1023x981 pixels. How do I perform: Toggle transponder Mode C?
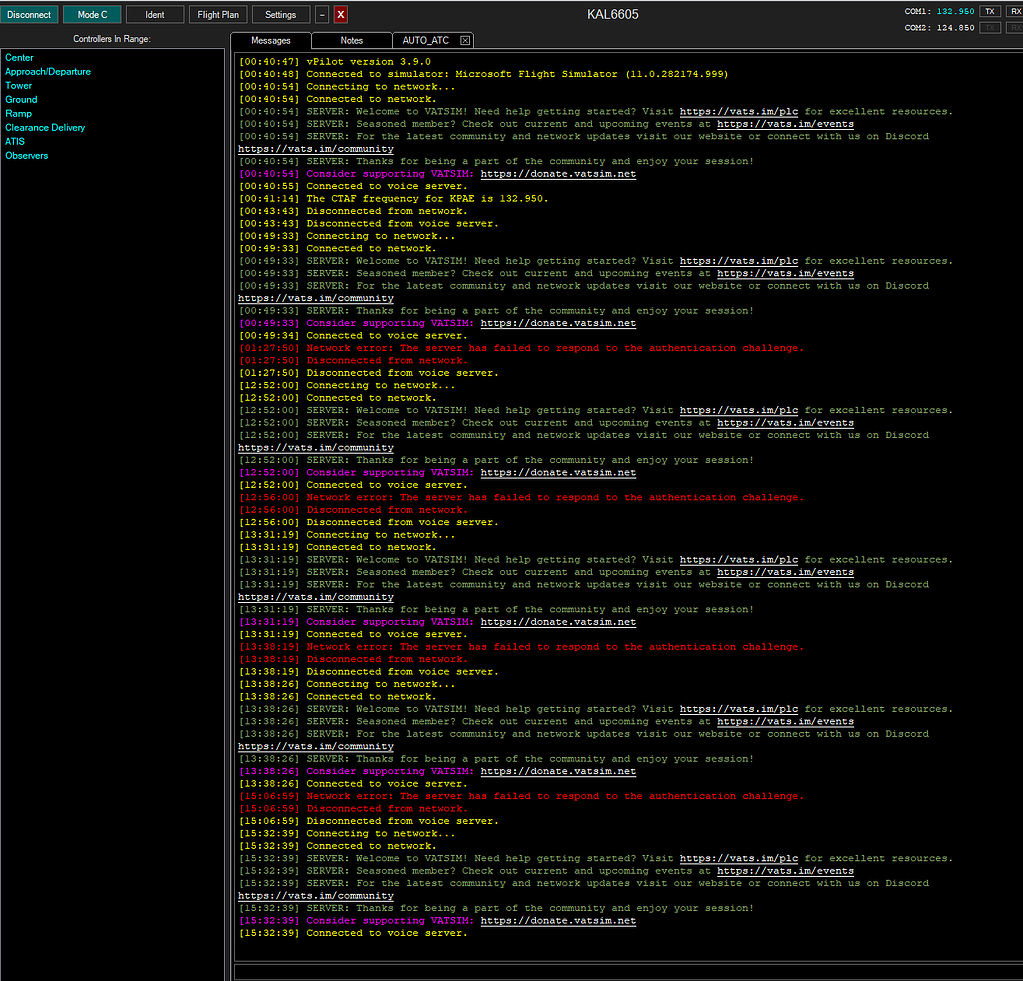pos(92,15)
